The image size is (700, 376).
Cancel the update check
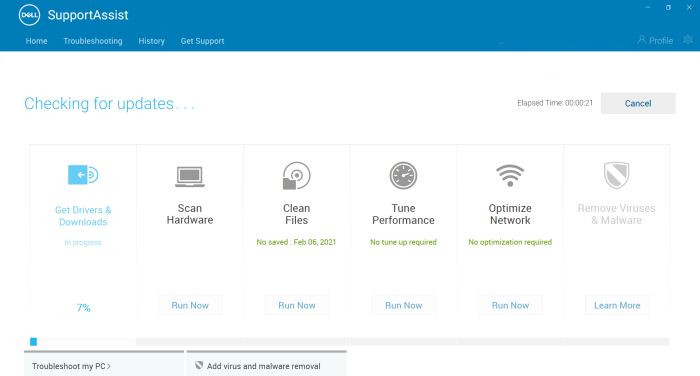[638, 103]
